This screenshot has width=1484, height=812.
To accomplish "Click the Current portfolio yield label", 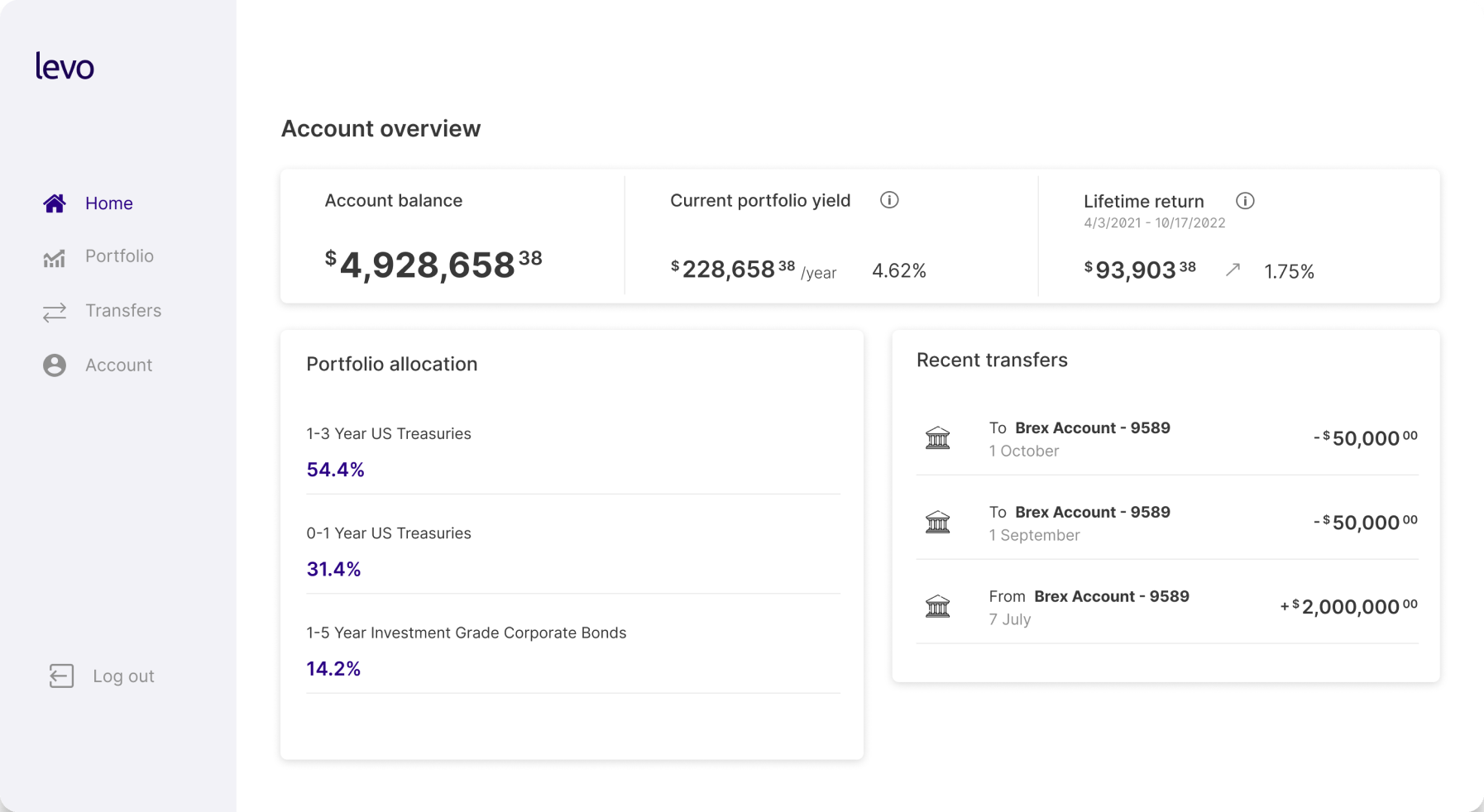I will pos(760,201).
